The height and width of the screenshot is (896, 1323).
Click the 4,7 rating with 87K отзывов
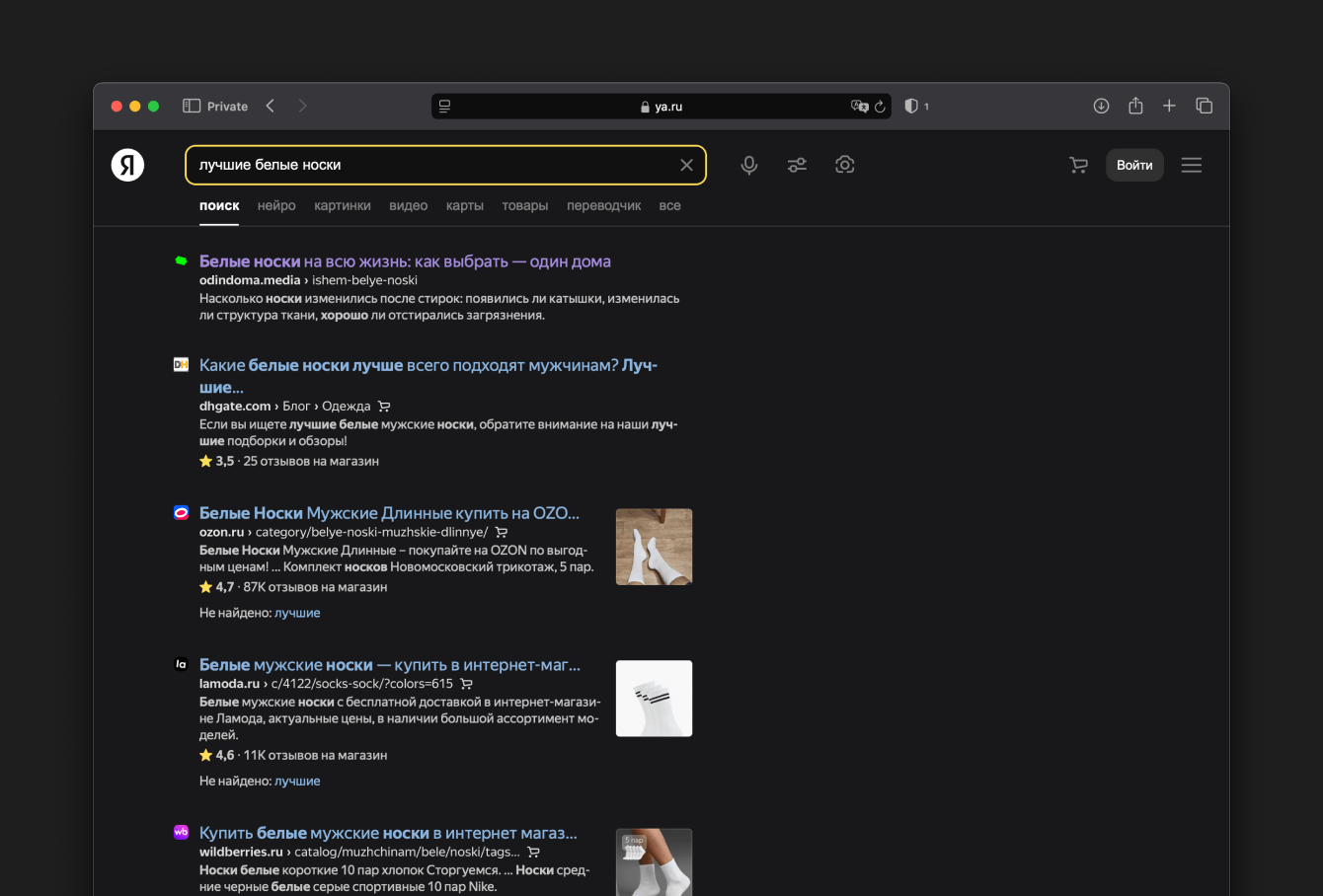pyautogui.click(x=293, y=587)
